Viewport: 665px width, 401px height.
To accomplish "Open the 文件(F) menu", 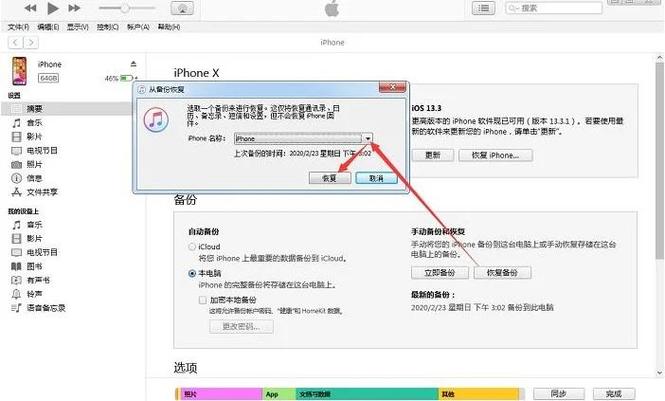I will coord(18,27).
